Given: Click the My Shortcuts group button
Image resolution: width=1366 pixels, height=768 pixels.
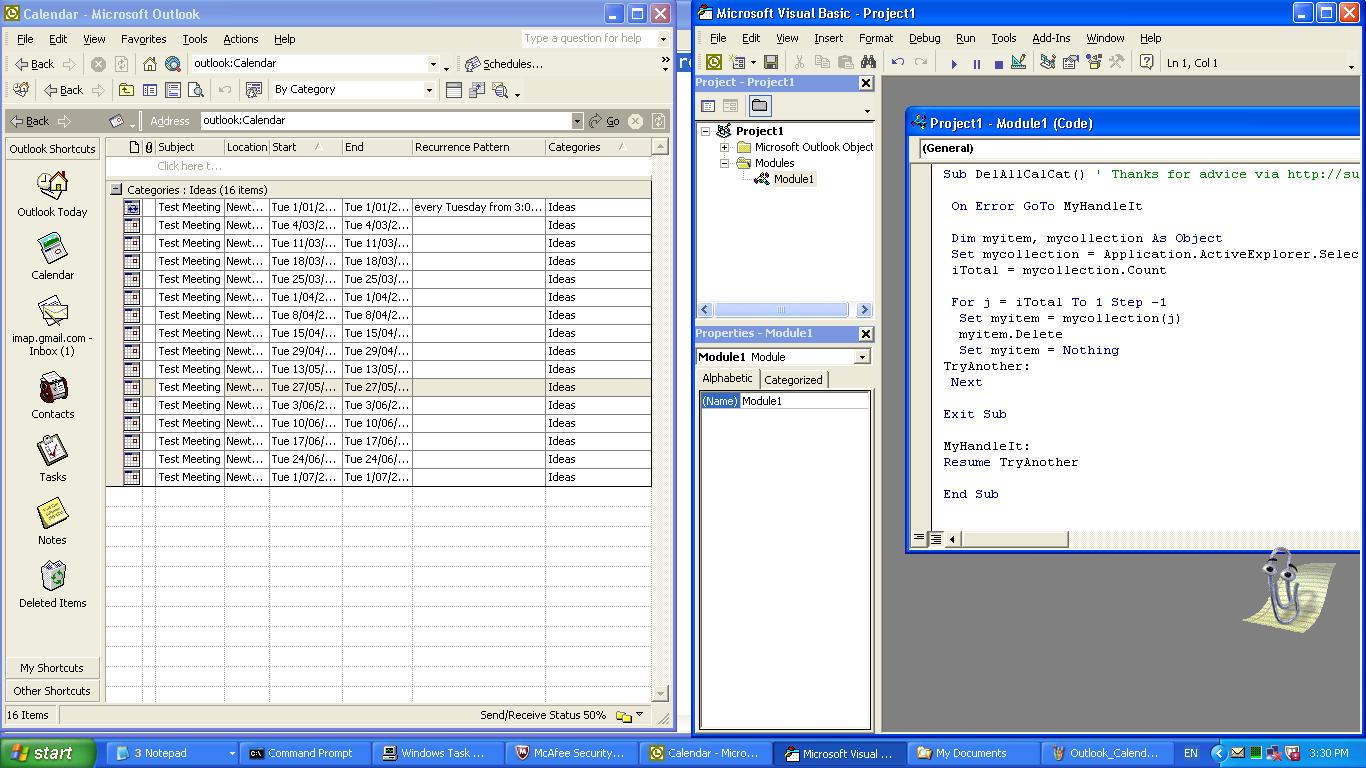Looking at the screenshot, I should pyautogui.click(x=52, y=668).
